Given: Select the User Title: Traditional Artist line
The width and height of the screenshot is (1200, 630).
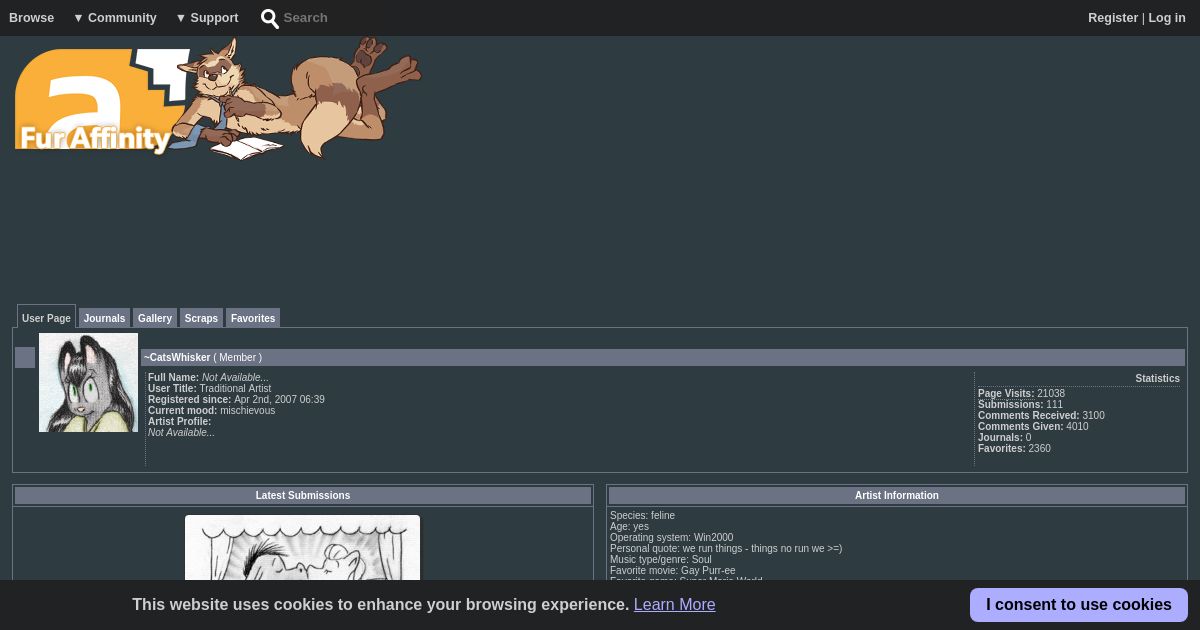Looking at the screenshot, I should [x=209, y=388].
